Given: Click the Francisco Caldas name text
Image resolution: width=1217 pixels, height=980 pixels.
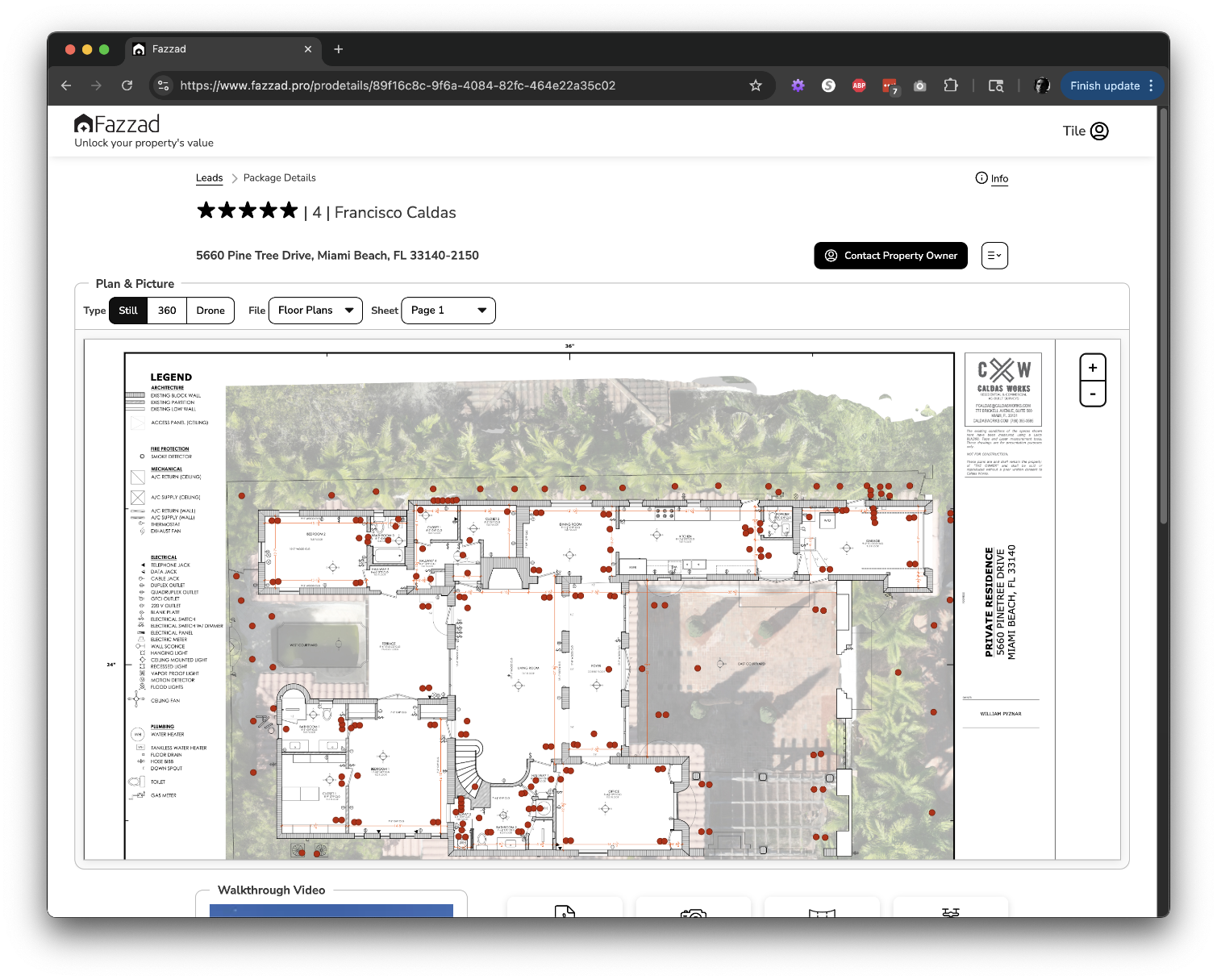Looking at the screenshot, I should (395, 213).
